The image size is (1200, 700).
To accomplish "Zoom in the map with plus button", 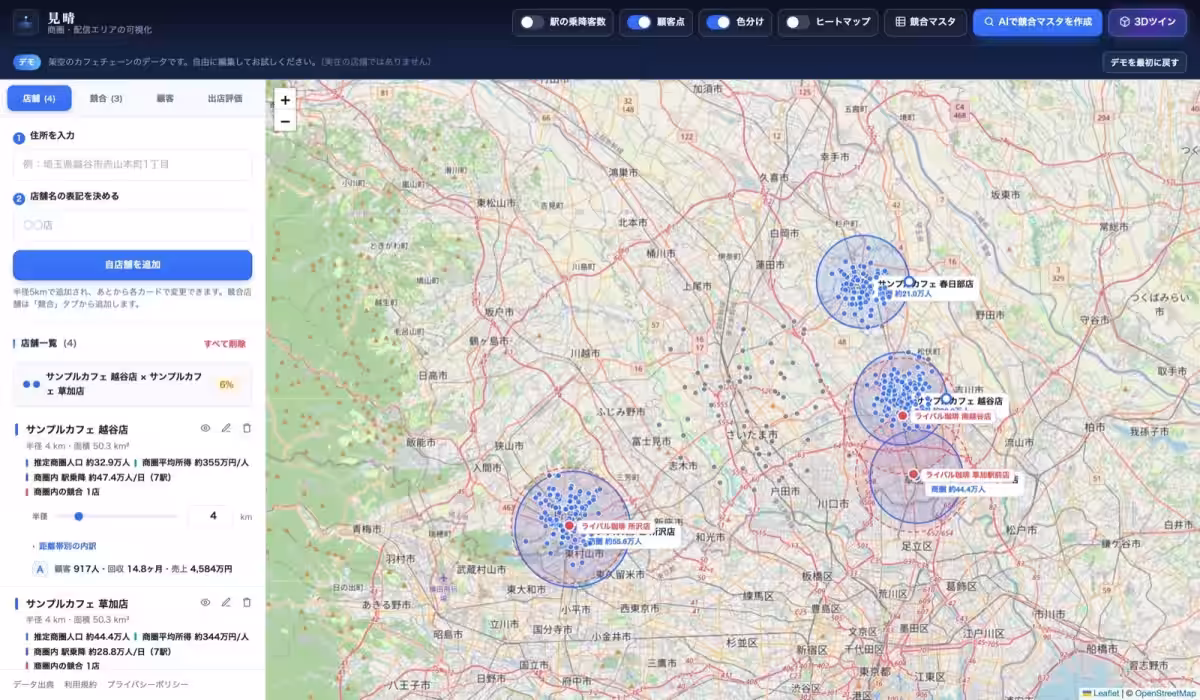I will click(285, 100).
